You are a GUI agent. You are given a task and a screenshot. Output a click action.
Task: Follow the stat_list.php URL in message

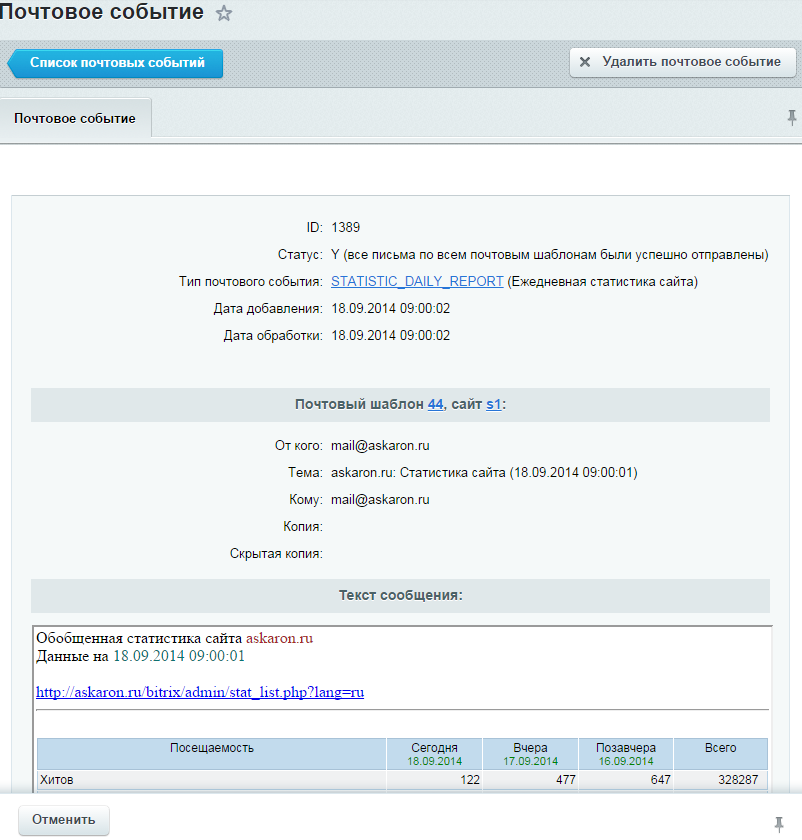point(200,692)
